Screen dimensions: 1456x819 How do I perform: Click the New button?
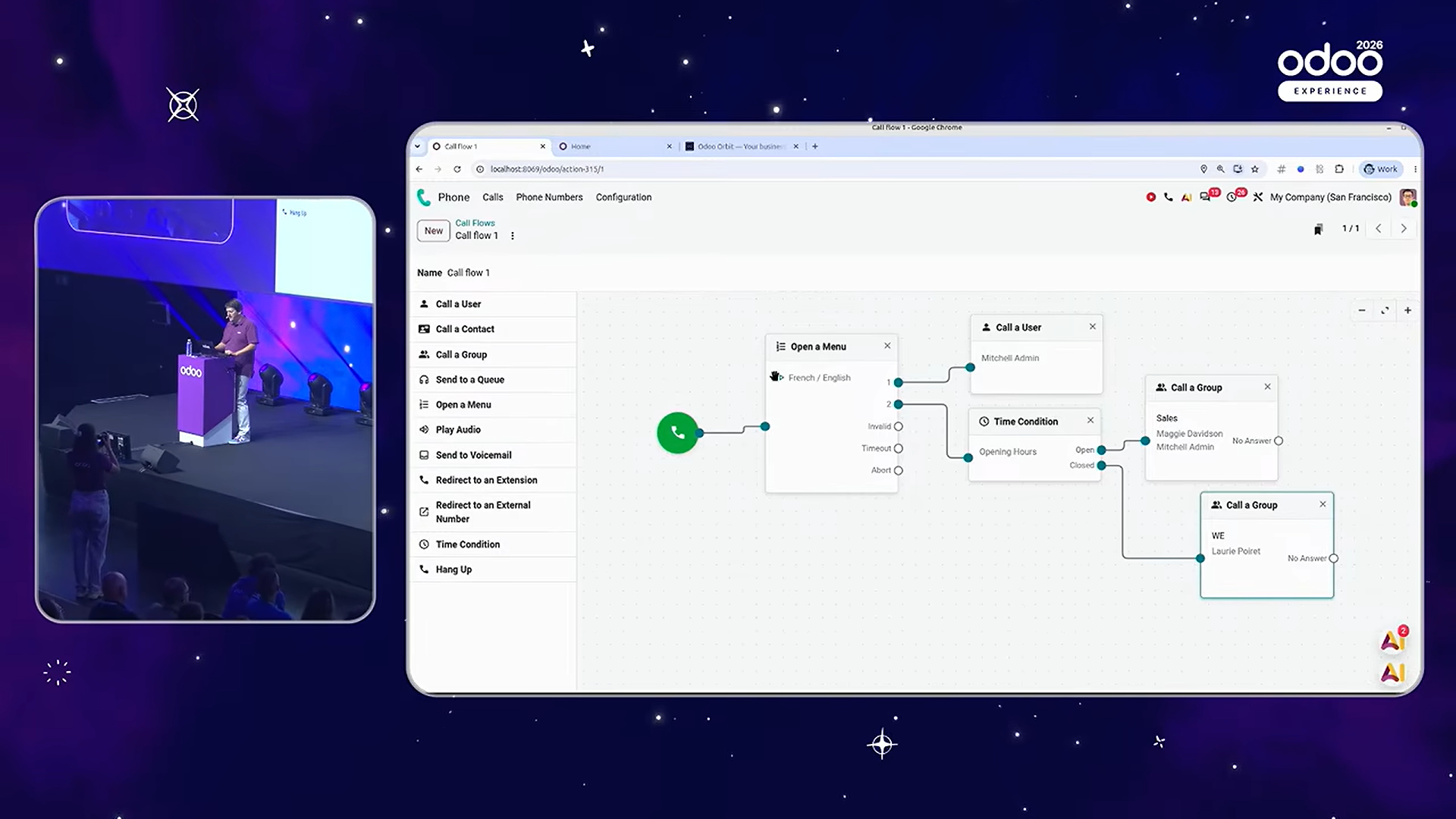tap(434, 231)
